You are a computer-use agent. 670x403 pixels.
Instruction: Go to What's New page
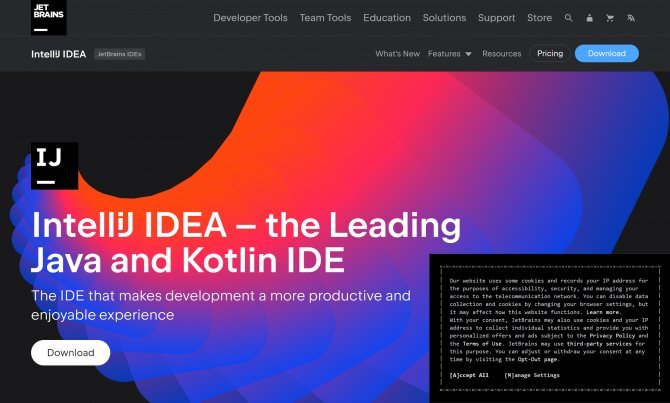tap(397, 54)
